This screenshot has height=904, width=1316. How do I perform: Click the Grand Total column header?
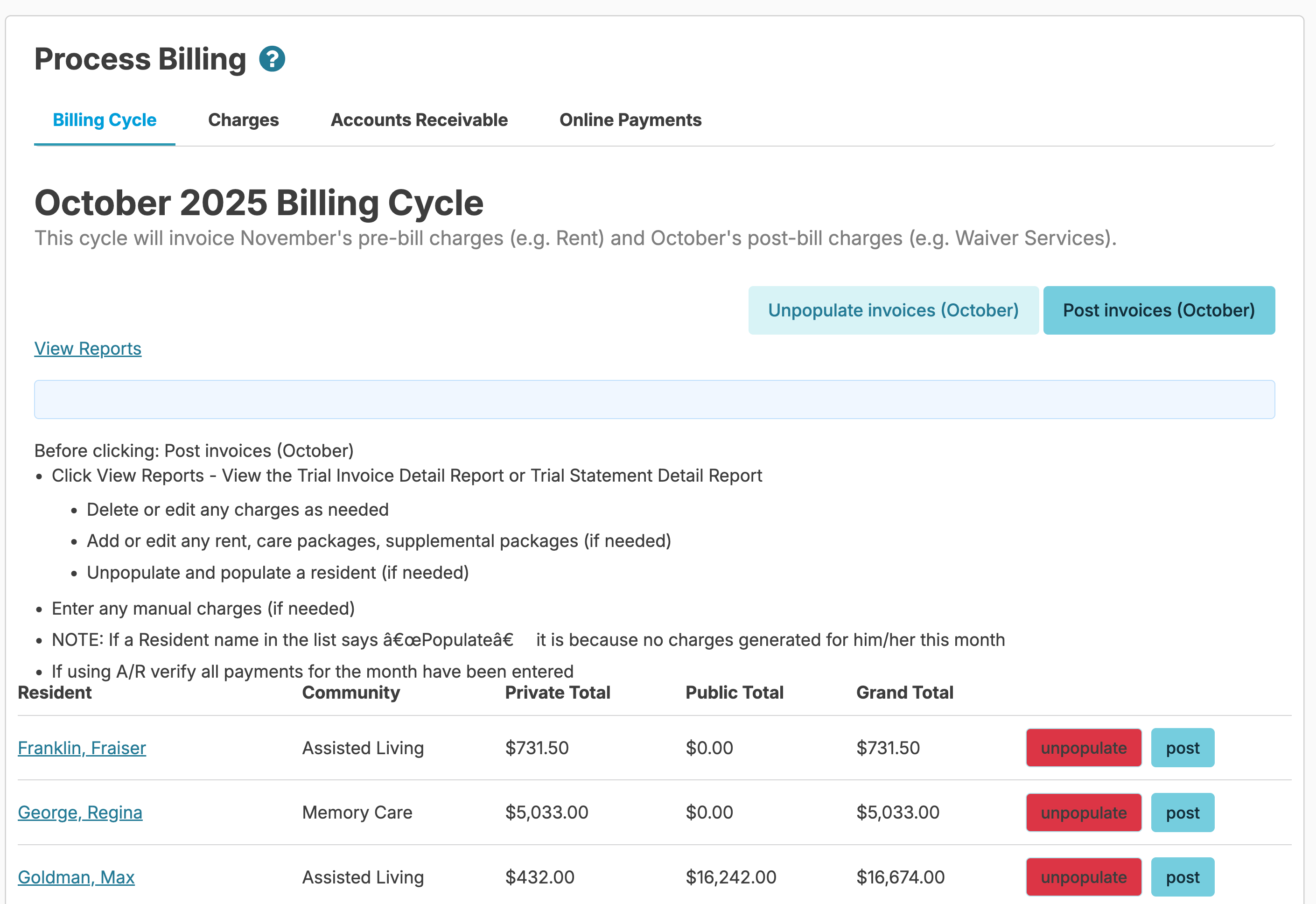pyautogui.click(x=904, y=692)
